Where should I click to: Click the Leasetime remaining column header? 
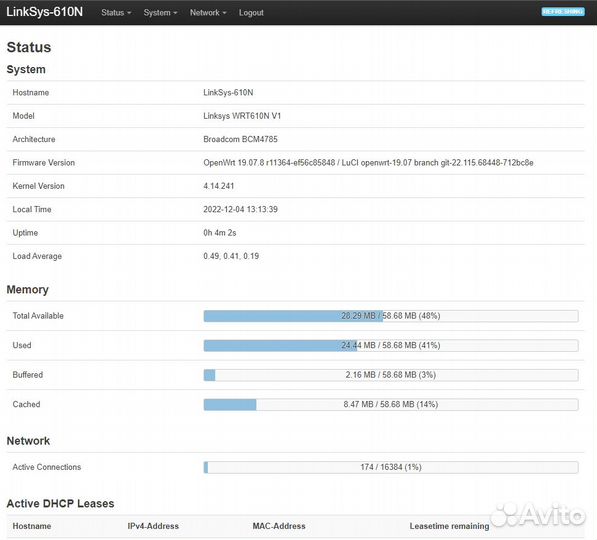pyautogui.click(x=449, y=526)
